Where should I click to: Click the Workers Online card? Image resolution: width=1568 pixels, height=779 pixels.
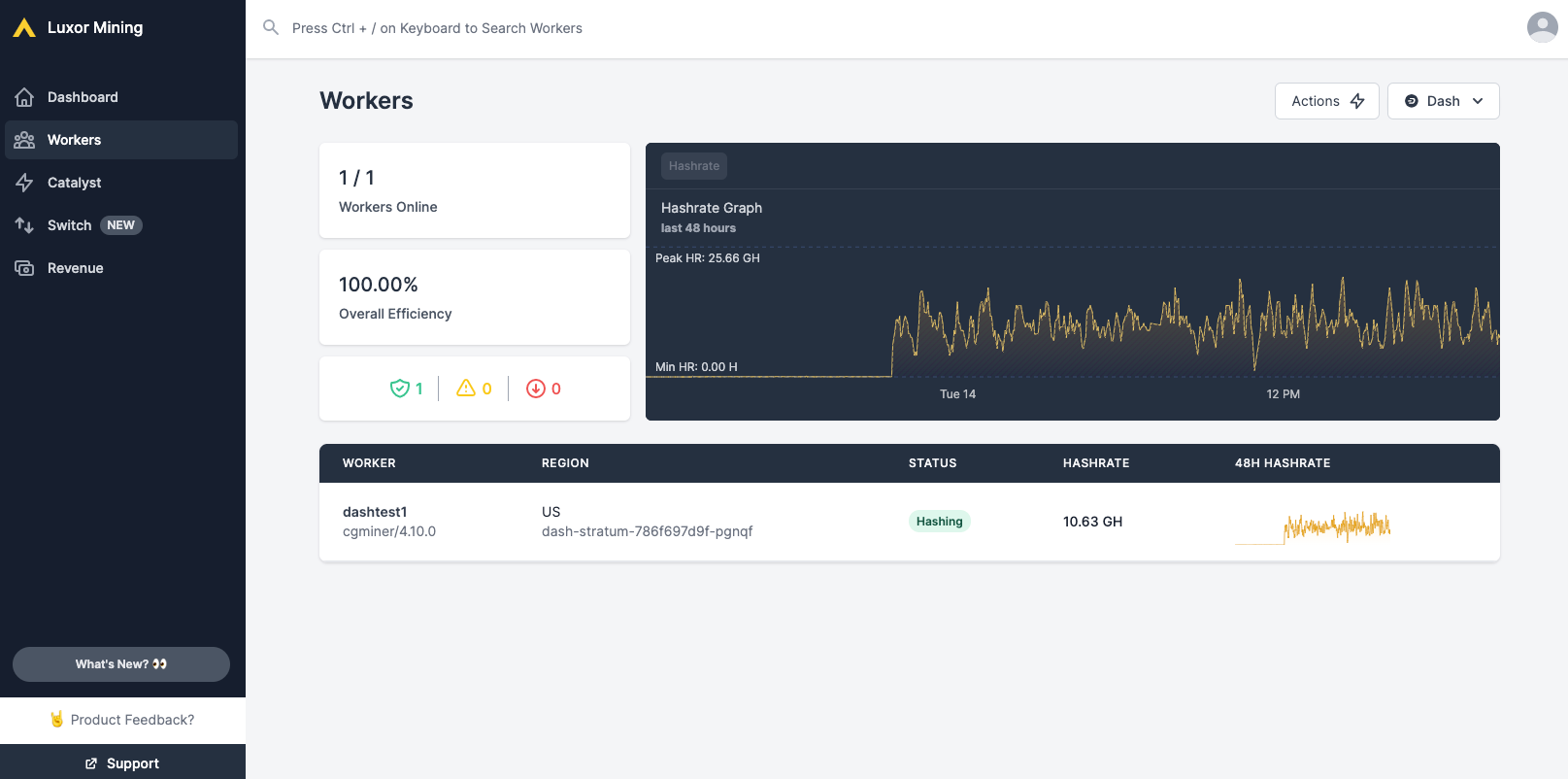coord(475,190)
